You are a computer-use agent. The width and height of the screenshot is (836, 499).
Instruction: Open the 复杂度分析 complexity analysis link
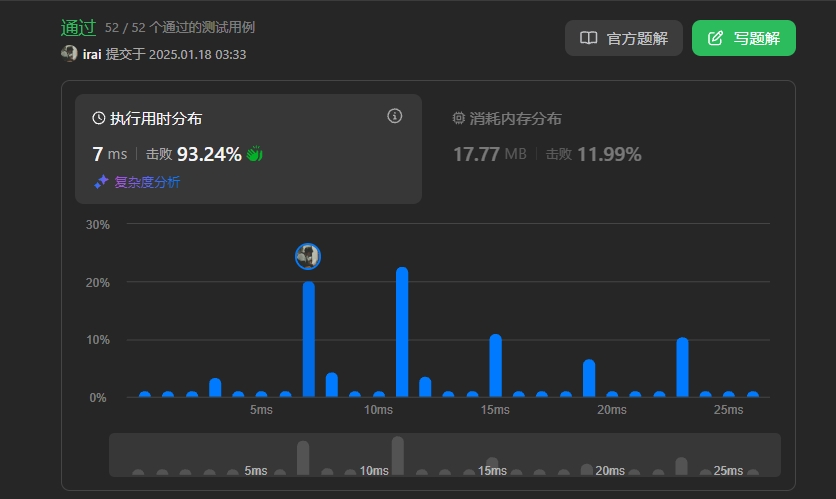point(147,182)
